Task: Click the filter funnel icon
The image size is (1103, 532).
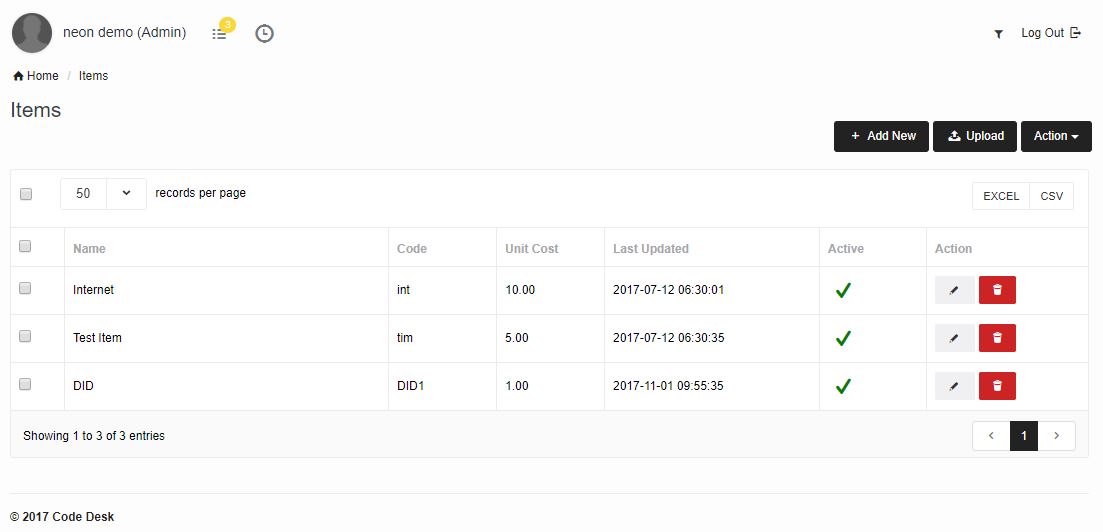Action: (998, 34)
